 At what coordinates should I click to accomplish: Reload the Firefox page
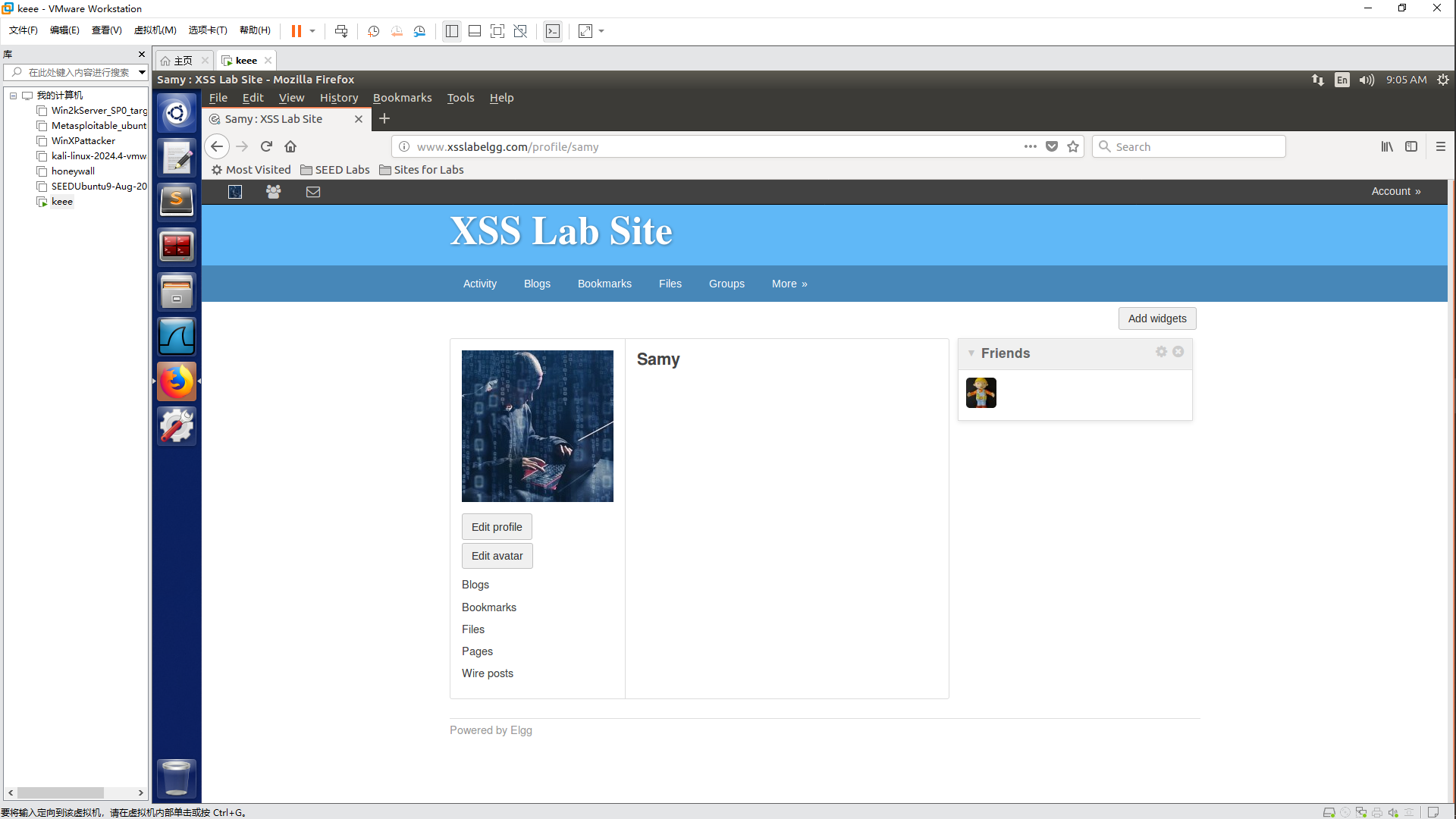click(266, 146)
